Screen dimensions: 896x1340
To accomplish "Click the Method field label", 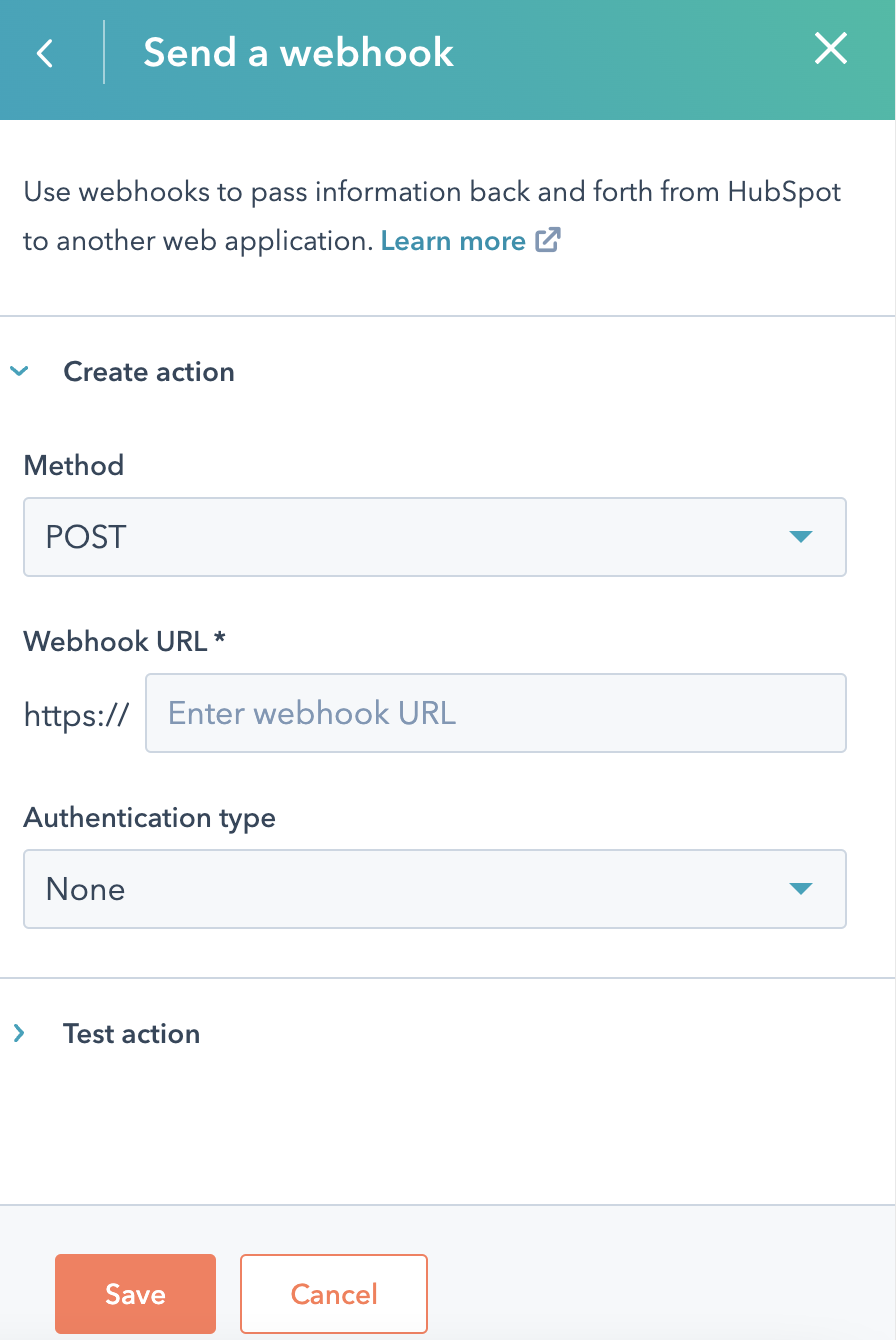I will click(74, 465).
